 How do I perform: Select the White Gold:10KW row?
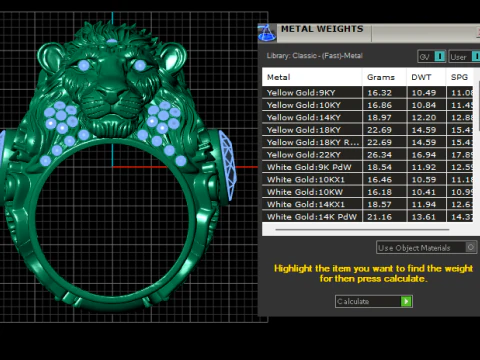[368, 192]
